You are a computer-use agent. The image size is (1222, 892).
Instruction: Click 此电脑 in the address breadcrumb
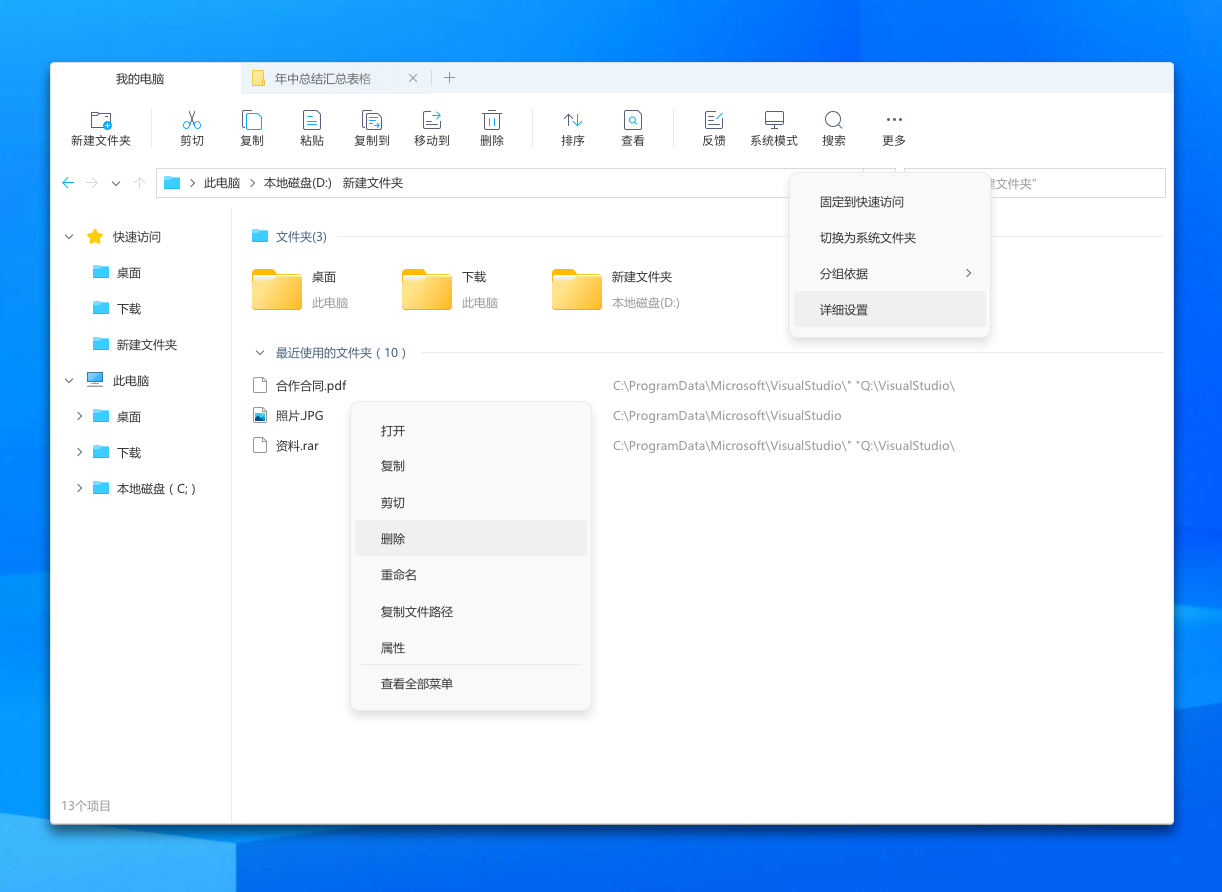(x=222, y=183)
